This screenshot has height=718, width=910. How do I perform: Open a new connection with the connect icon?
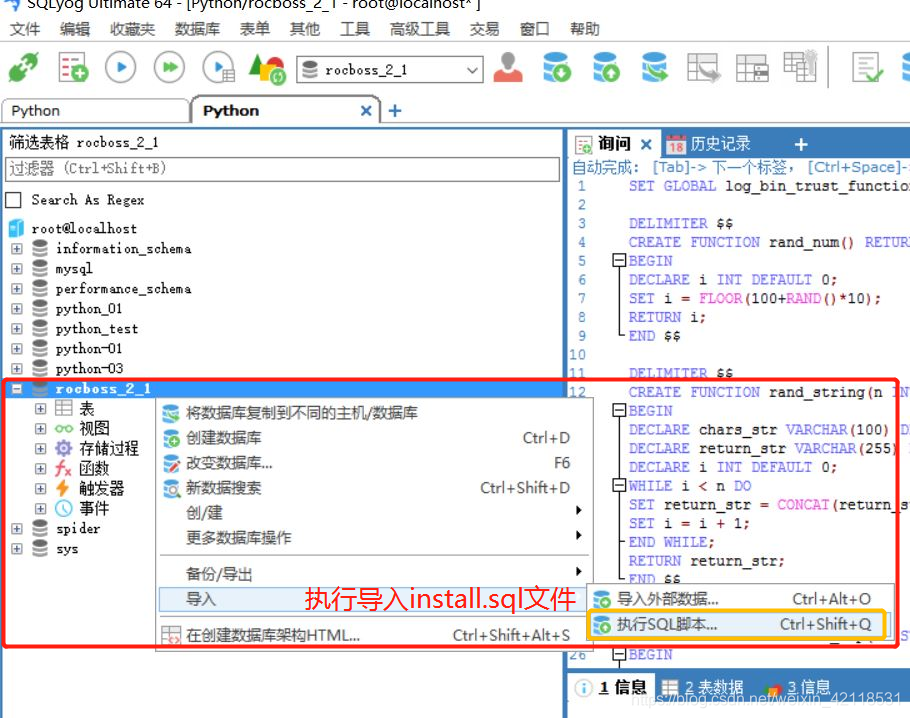(x=22, y=66)
